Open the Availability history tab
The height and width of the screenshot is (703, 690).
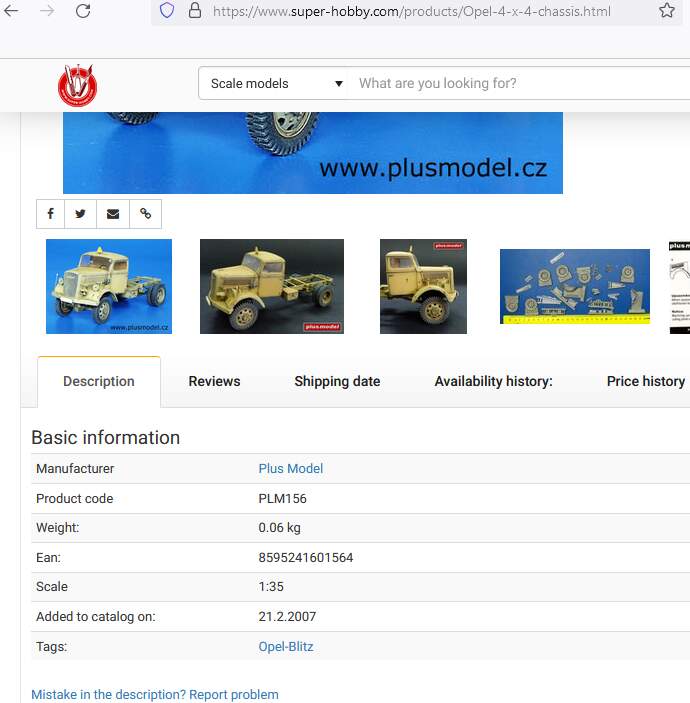(x=494, y=382)
